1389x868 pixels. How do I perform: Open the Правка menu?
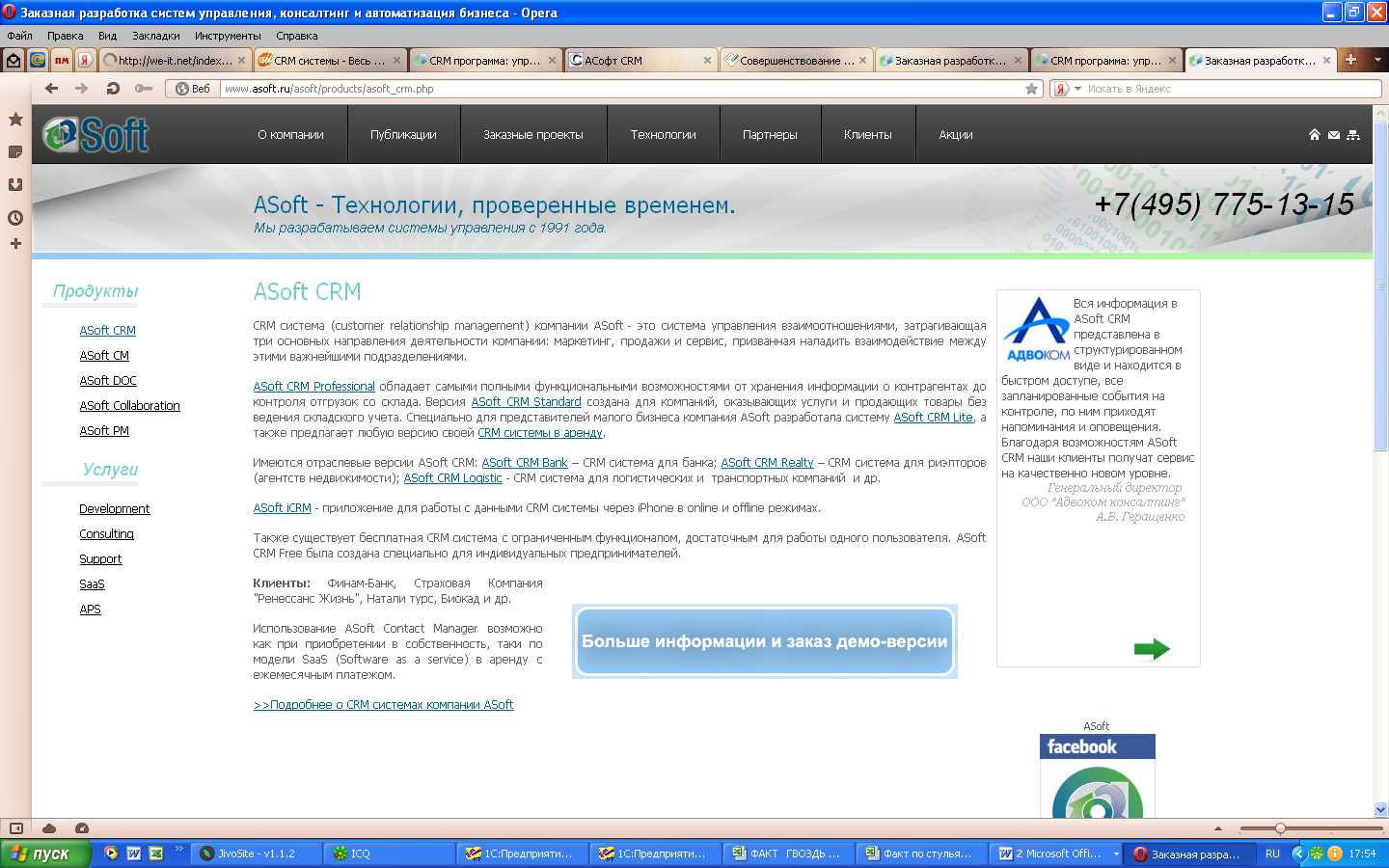[65, 36]
